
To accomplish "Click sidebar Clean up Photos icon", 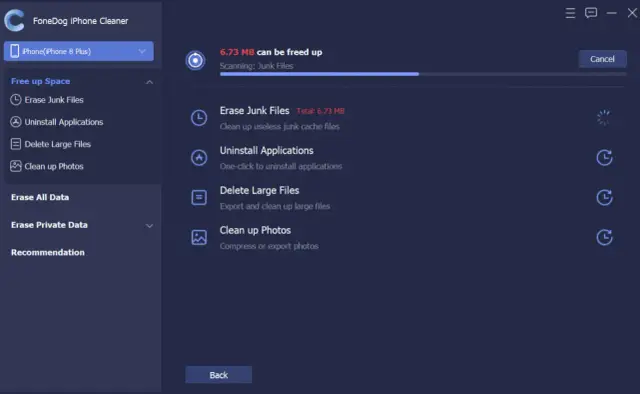I will [x=16, y=166].
